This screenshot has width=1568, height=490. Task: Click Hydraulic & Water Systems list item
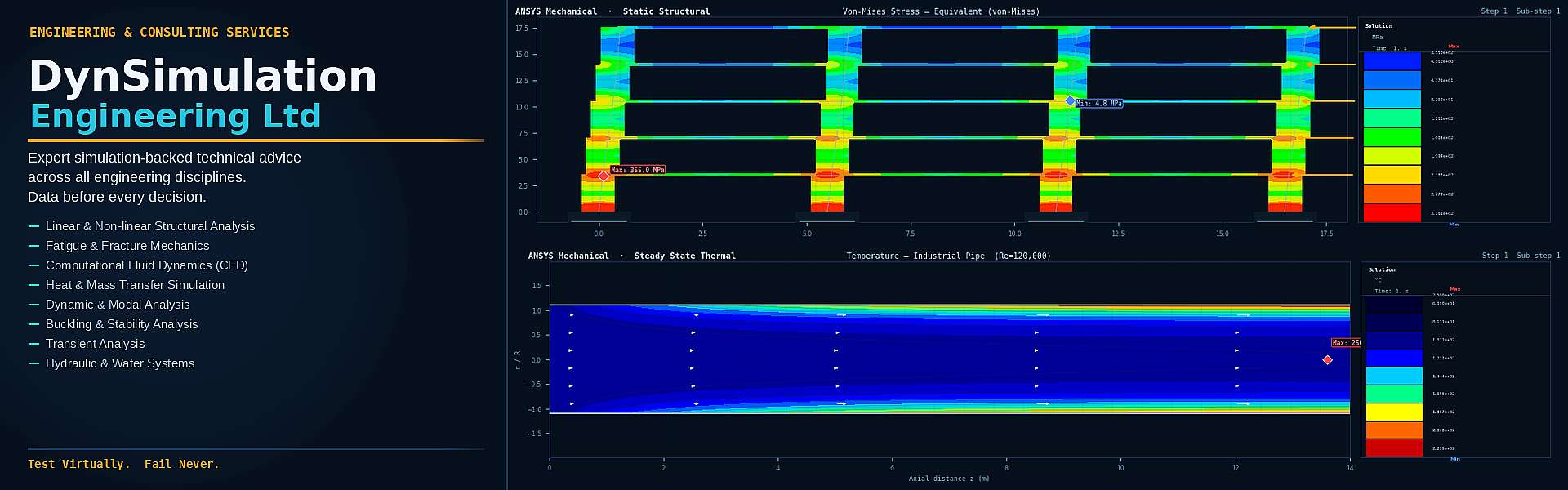[120, 363]
